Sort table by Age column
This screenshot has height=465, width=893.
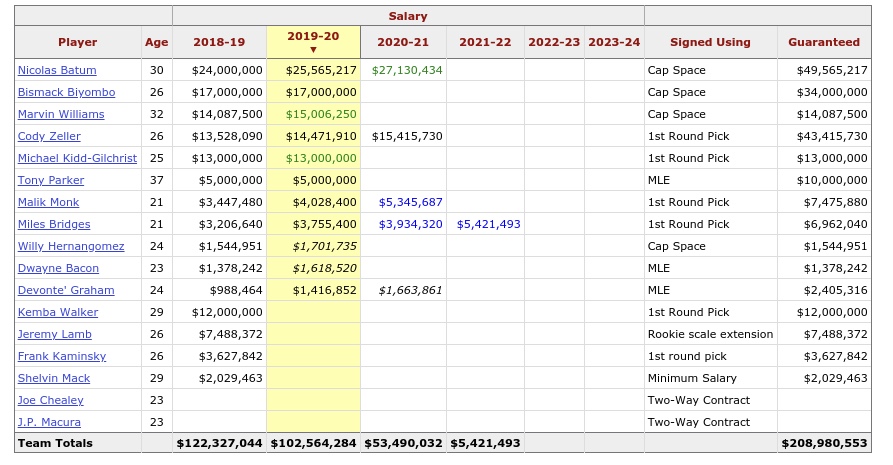157,42
